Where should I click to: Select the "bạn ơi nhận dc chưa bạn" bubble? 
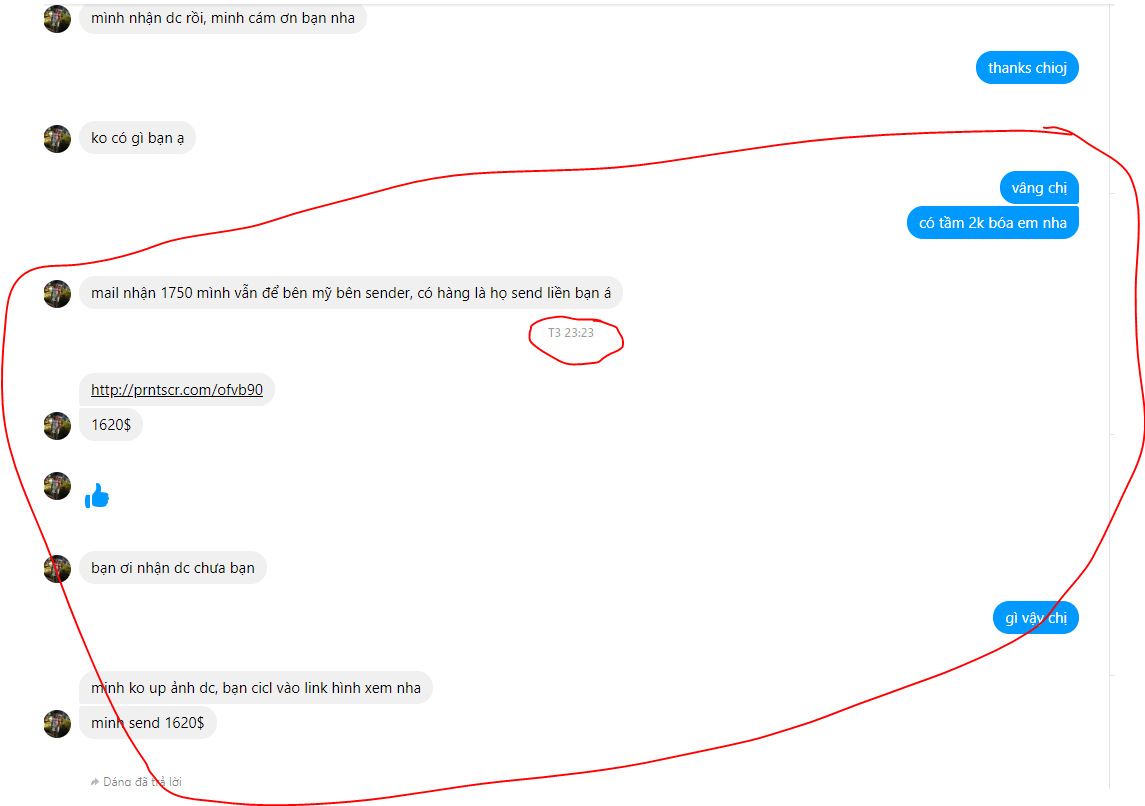[x=172, y=568]
